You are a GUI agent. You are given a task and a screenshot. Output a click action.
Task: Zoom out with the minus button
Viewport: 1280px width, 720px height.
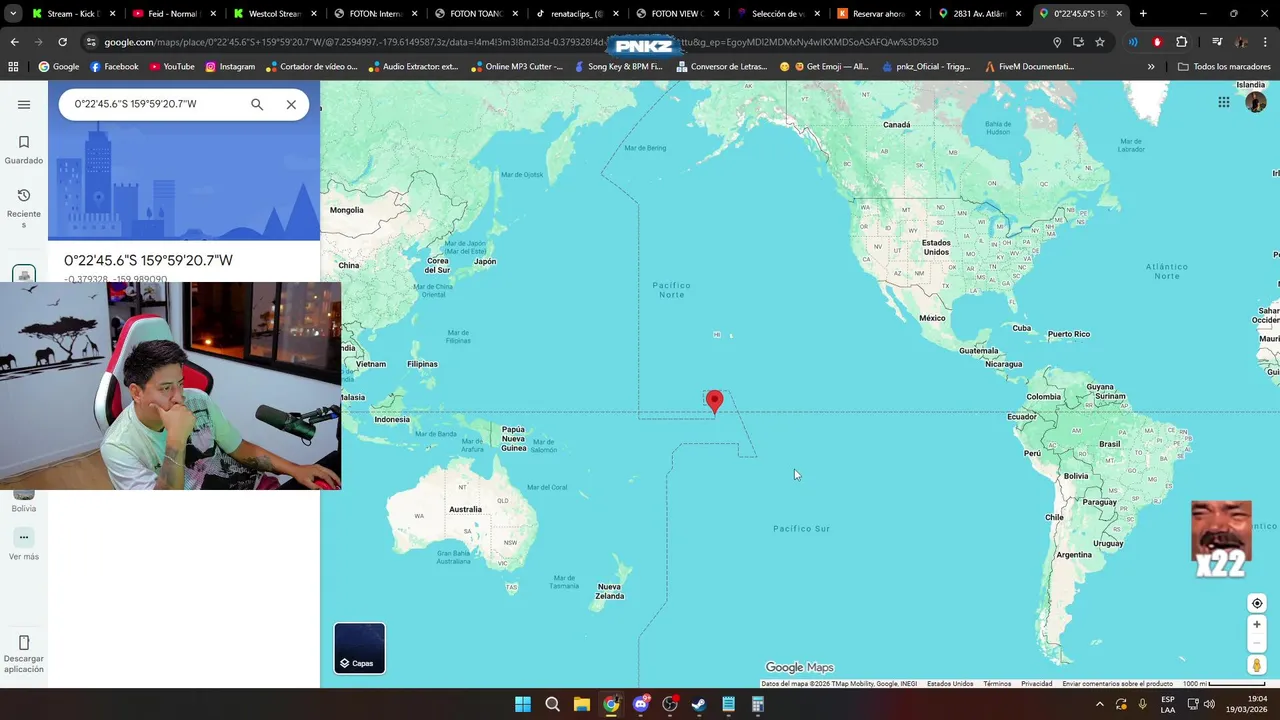[1257, 643]
